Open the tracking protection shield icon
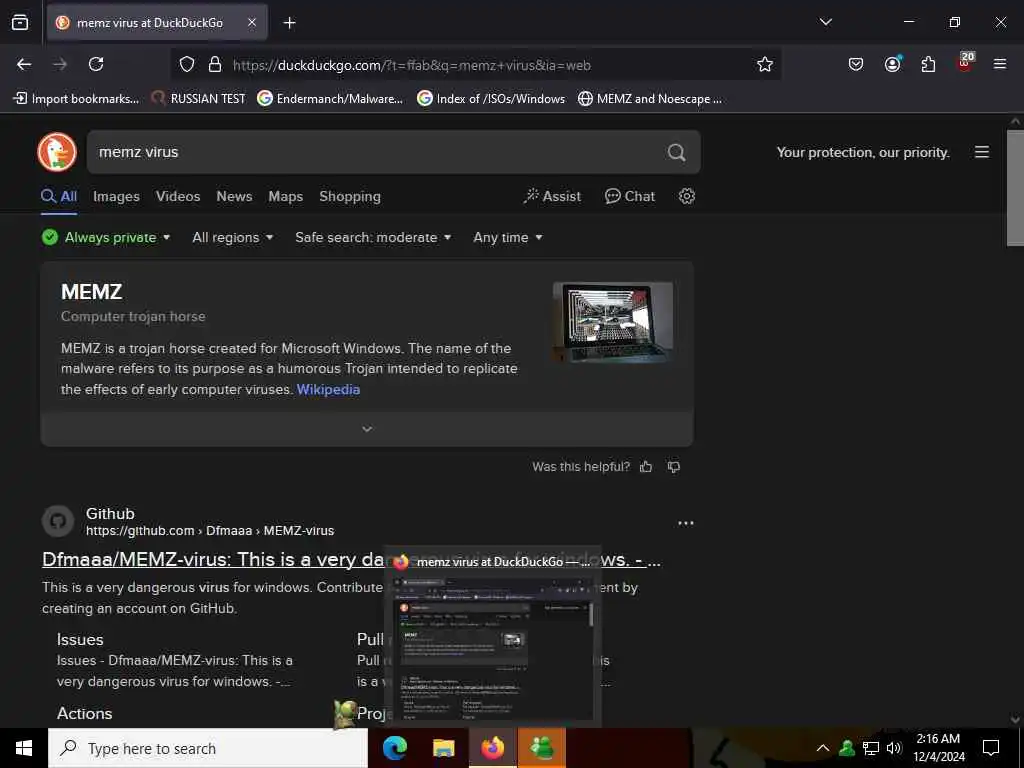1024x768 pixels. tap(187, 65)
